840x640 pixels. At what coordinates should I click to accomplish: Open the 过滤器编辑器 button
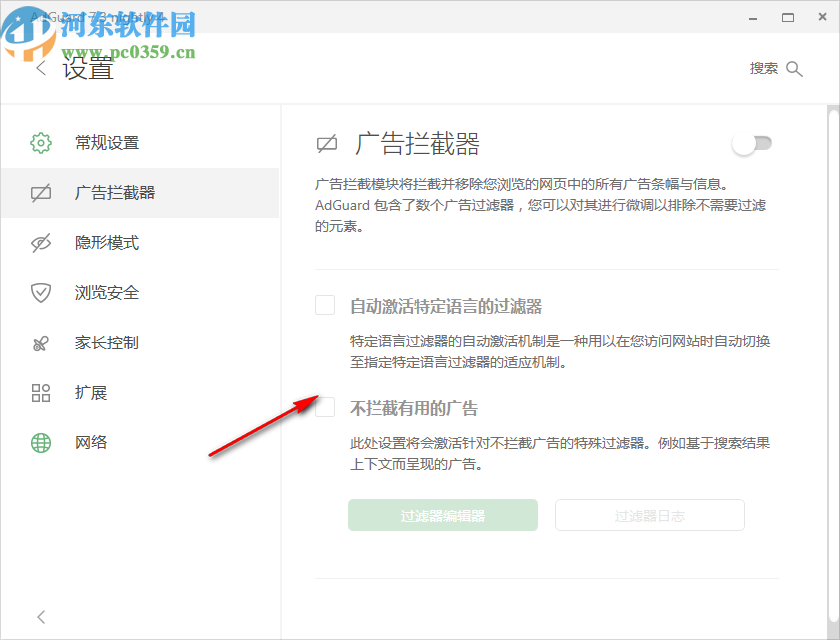tap(442, 515)
